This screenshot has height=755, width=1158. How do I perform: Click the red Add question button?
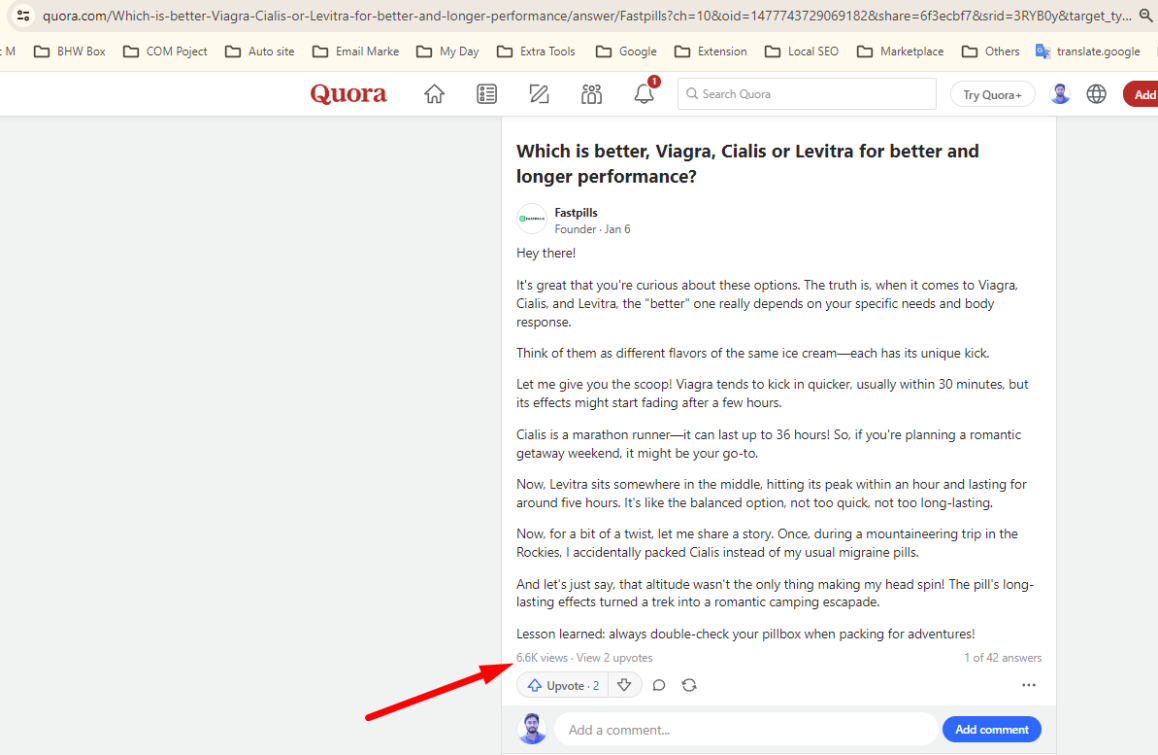[x=1141, y=95]
